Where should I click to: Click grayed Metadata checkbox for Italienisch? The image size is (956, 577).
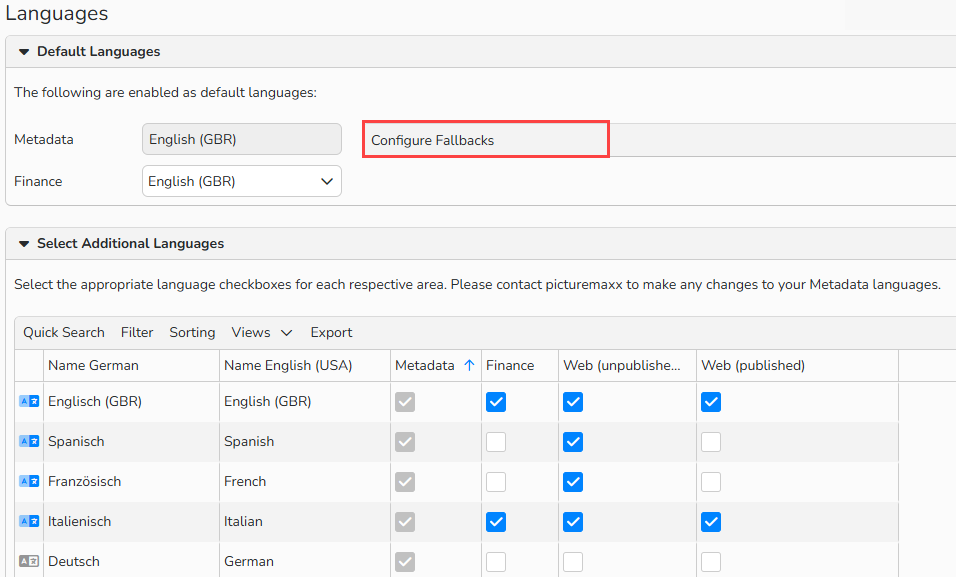tap(405, 522)
